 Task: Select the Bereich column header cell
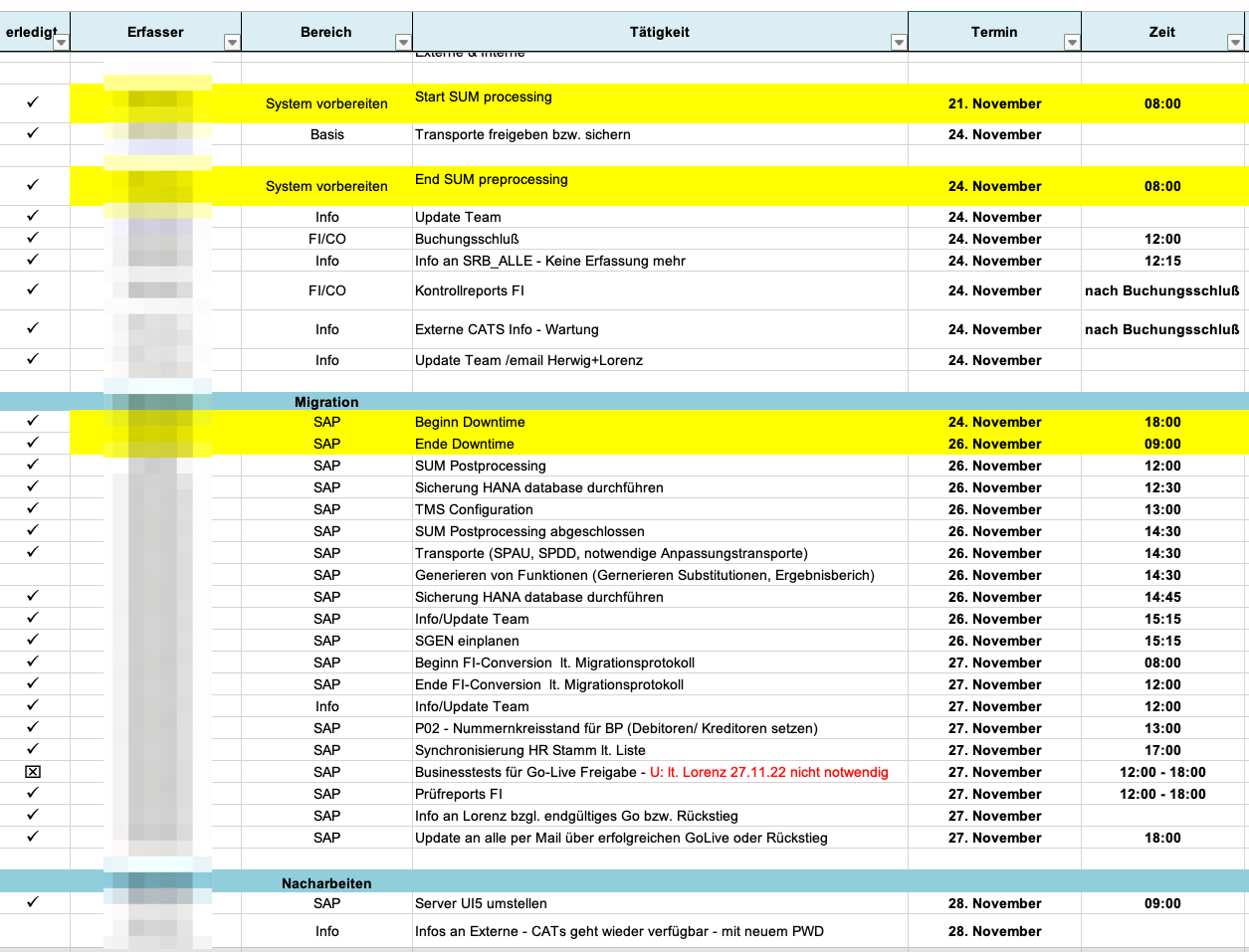[326, 32]
